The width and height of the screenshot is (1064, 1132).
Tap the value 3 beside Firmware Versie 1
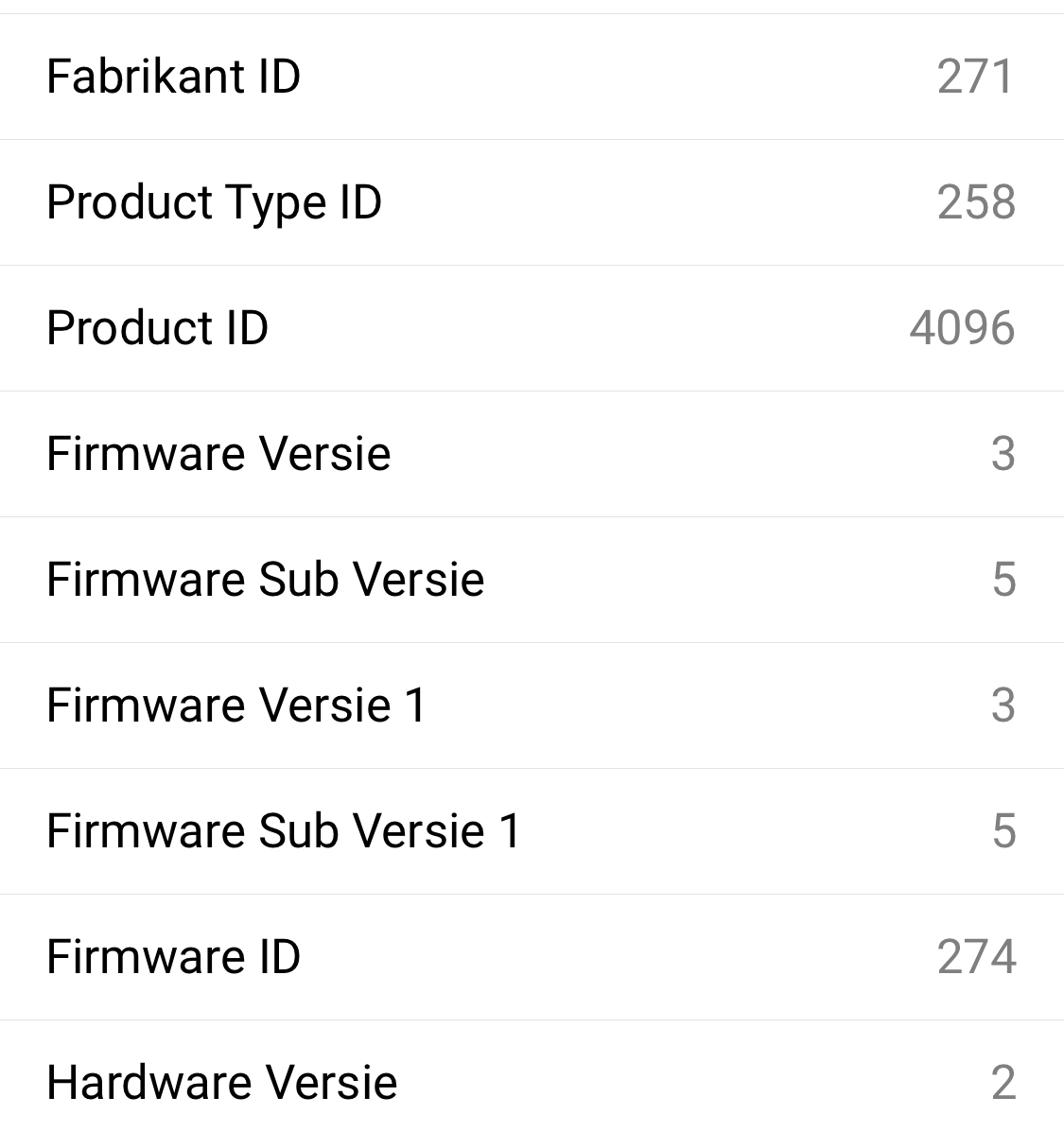[1003, 705]
